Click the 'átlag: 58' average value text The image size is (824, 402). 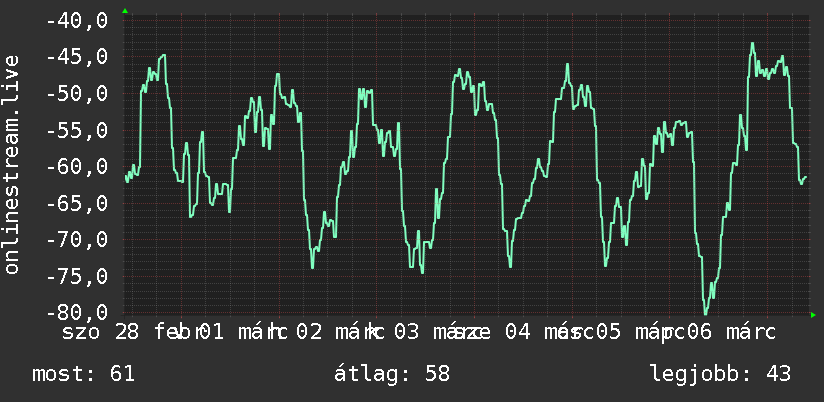(x=392, y=374)
